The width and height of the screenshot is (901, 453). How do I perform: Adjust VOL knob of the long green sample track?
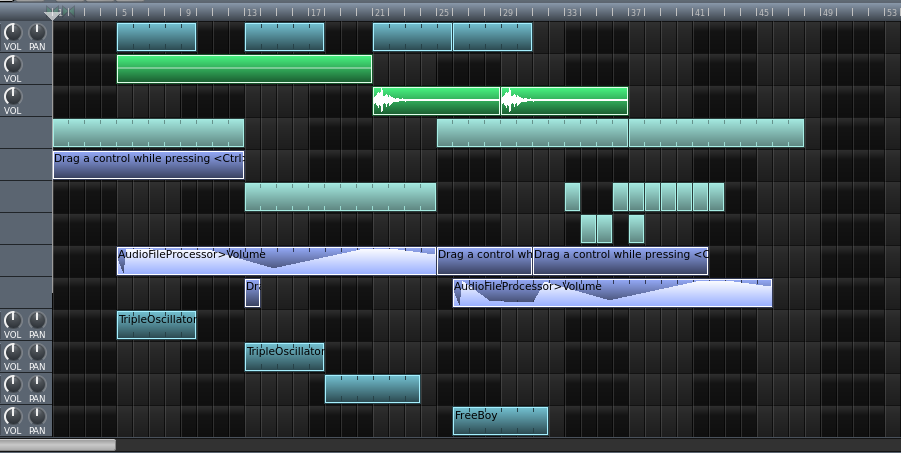click(x=13, y=64)
